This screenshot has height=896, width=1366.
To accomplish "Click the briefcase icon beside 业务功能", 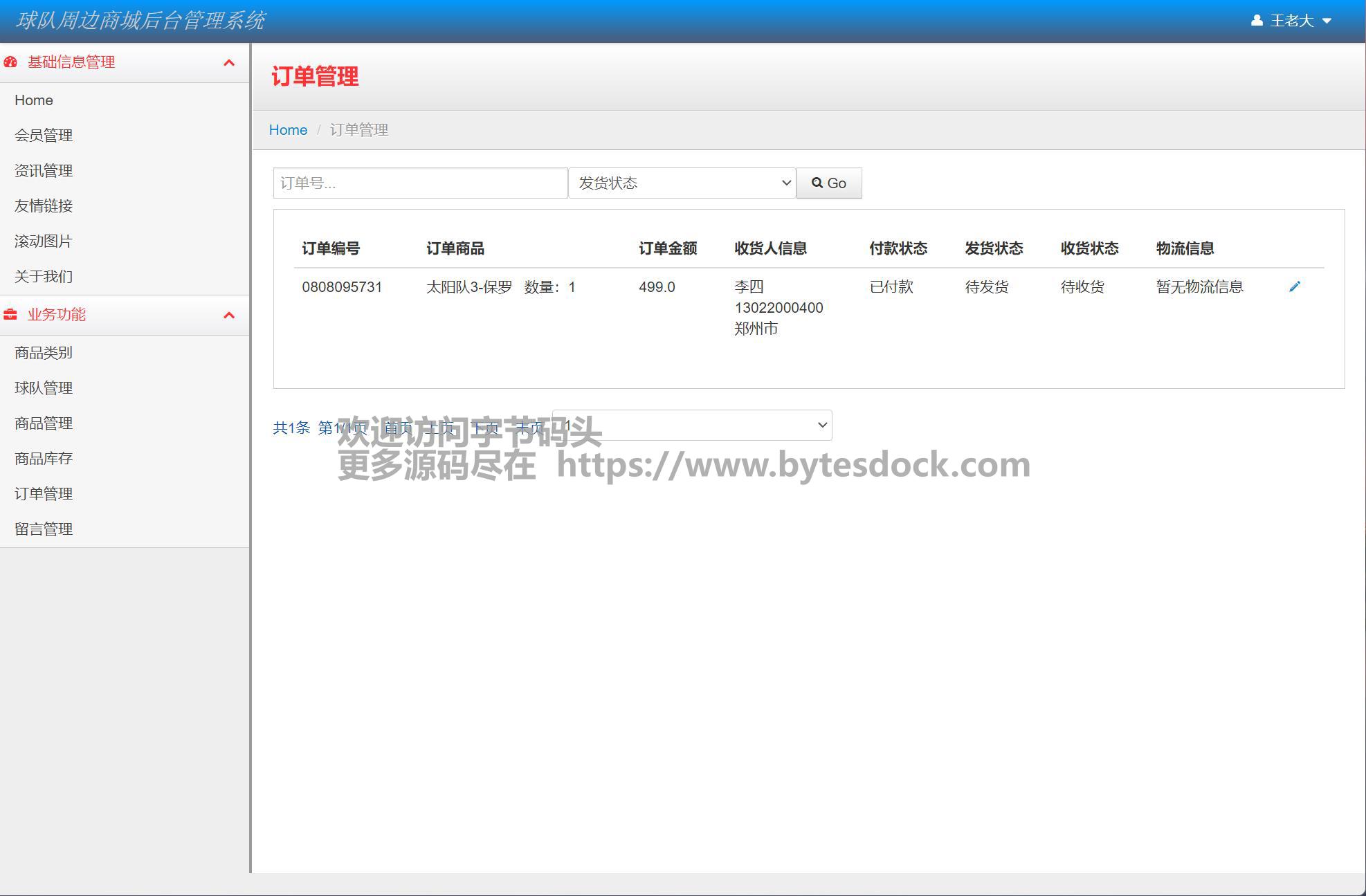I will (10, 315).
